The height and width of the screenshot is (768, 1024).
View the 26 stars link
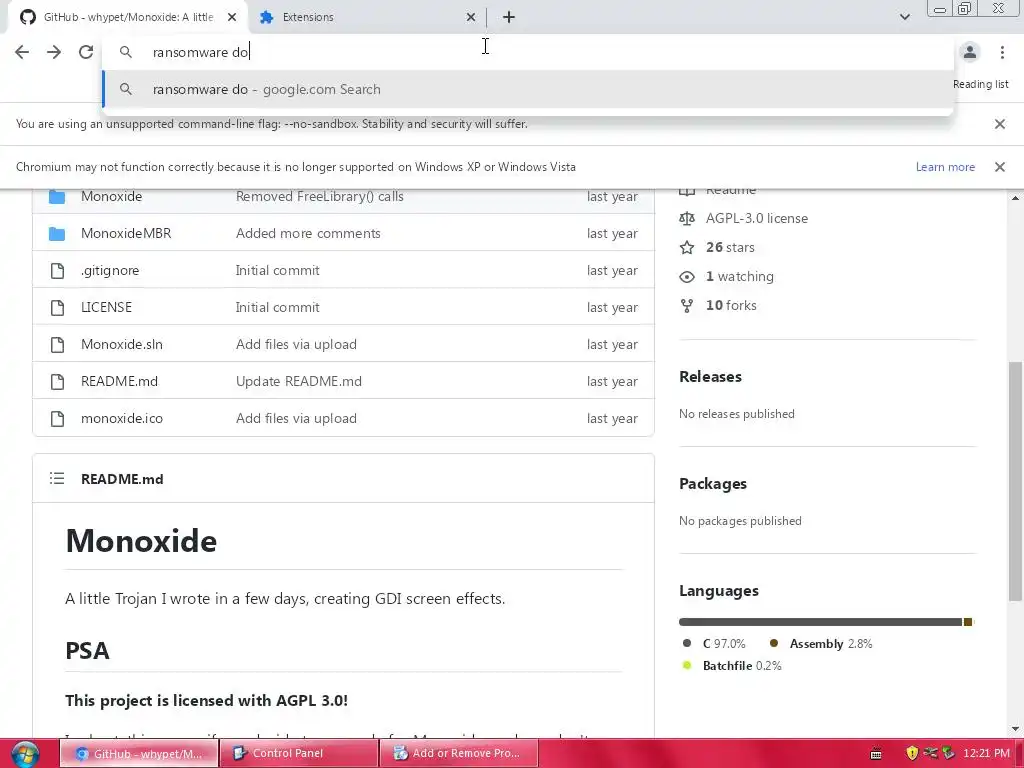coord(730,248)
